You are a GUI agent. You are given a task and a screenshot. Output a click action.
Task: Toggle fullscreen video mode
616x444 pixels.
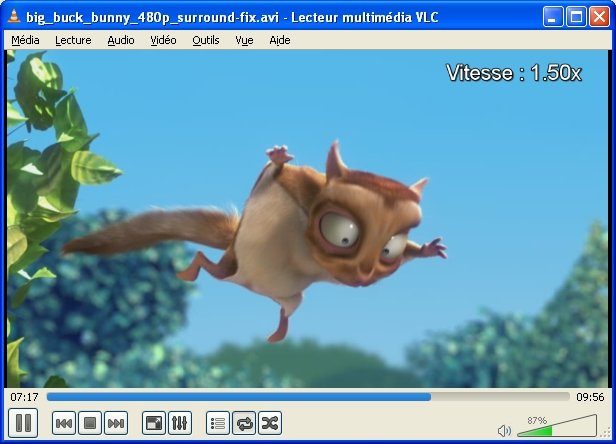pyautogui.click(x=154, y=423)
